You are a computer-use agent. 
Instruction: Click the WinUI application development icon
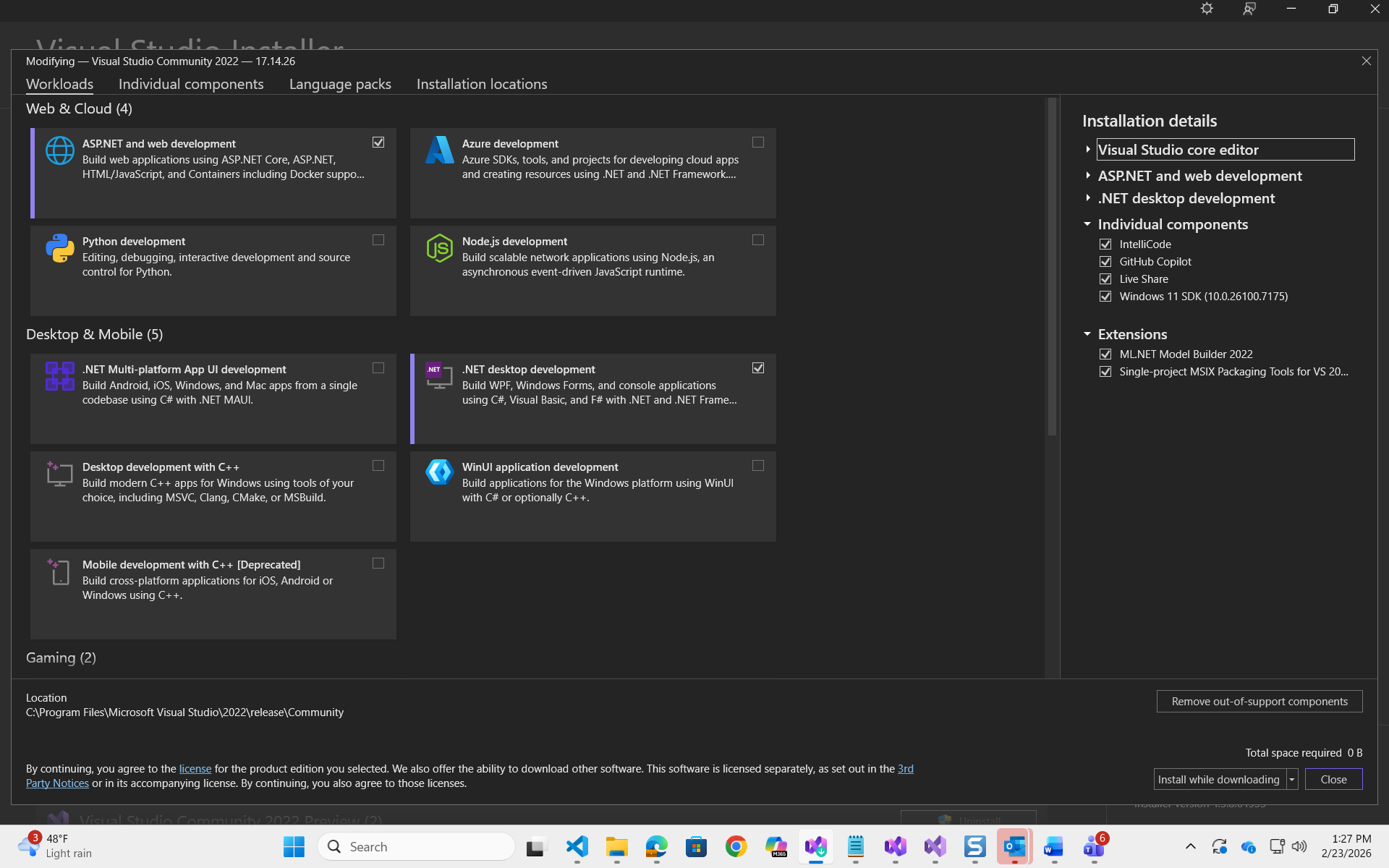click(x=439, y=472)
